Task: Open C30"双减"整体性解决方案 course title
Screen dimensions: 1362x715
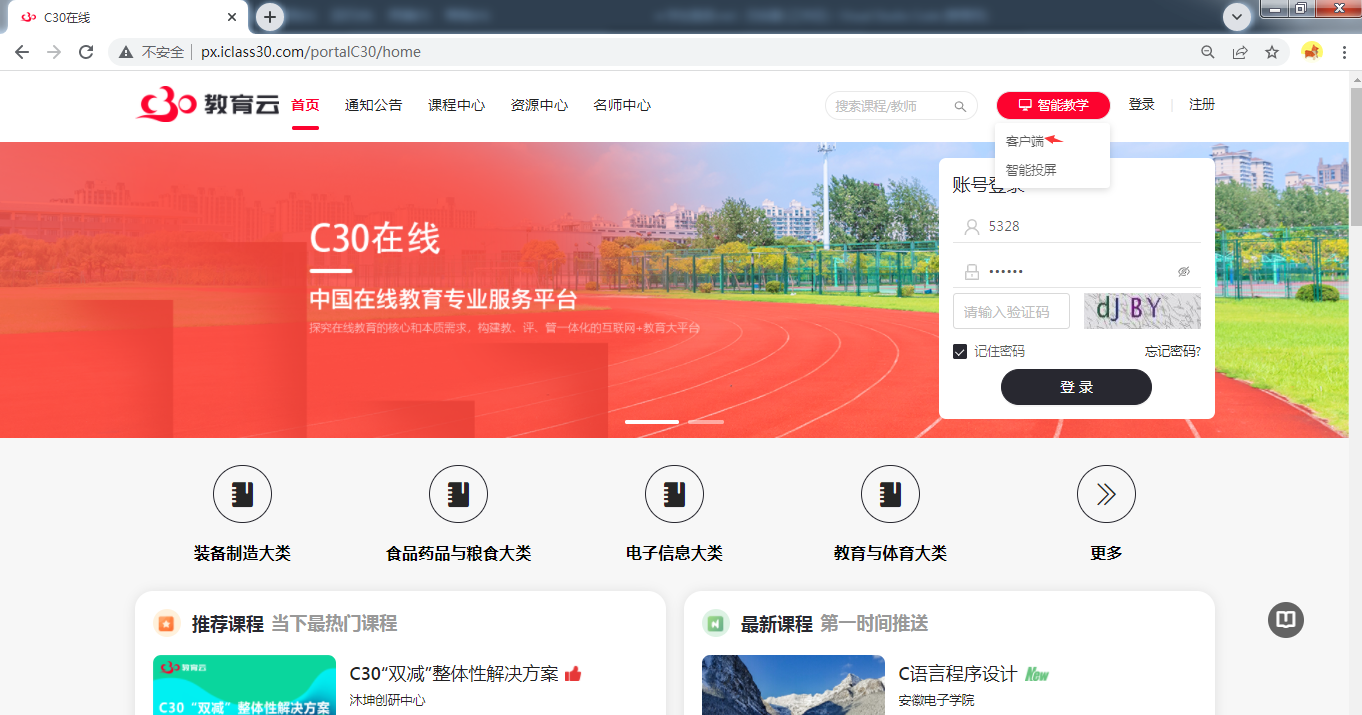Action: 454,674
